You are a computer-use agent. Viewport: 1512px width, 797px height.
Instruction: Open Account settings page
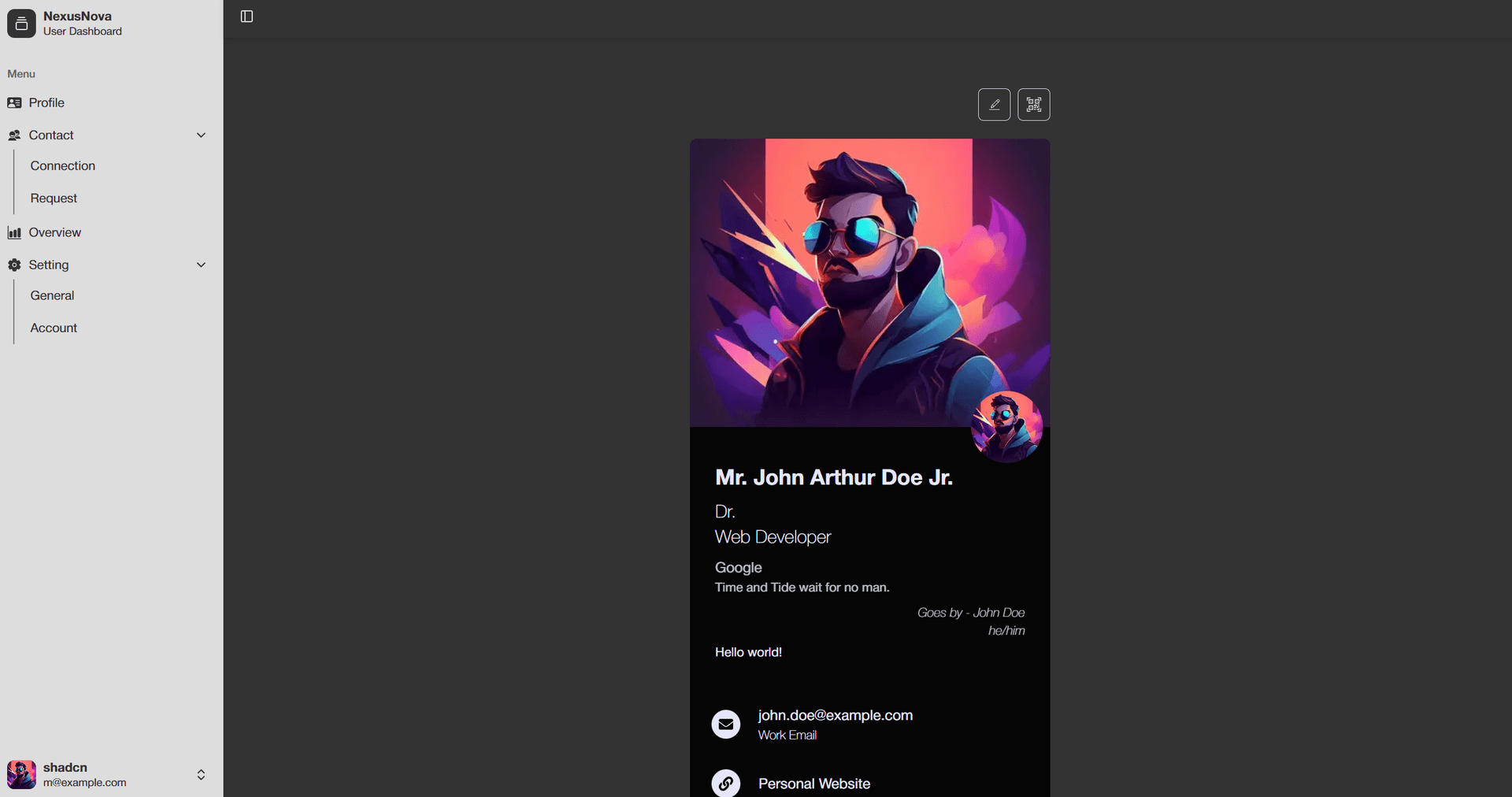[x=54, y=328]
